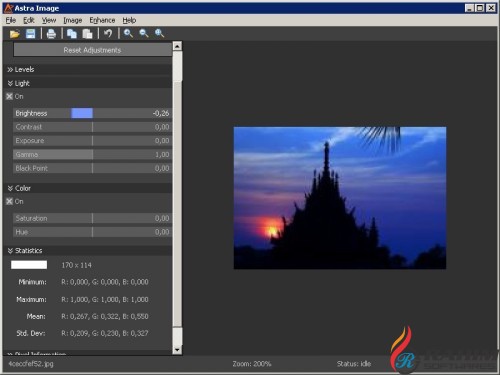Click the Status: idle text
The image size is (500, 375).
tap(354, 364)
